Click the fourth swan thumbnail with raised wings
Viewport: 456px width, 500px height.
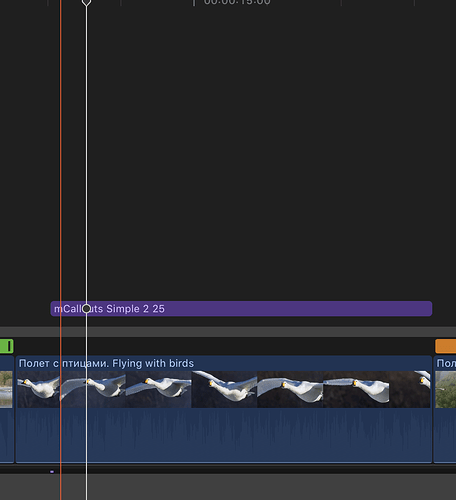(224, 389)
